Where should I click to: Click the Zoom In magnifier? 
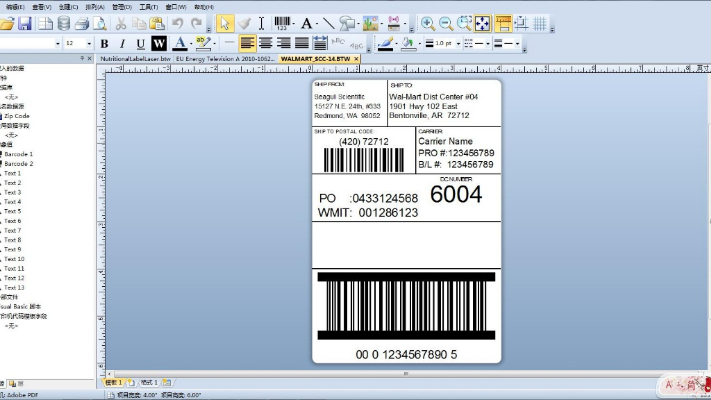tap(427, 23)
